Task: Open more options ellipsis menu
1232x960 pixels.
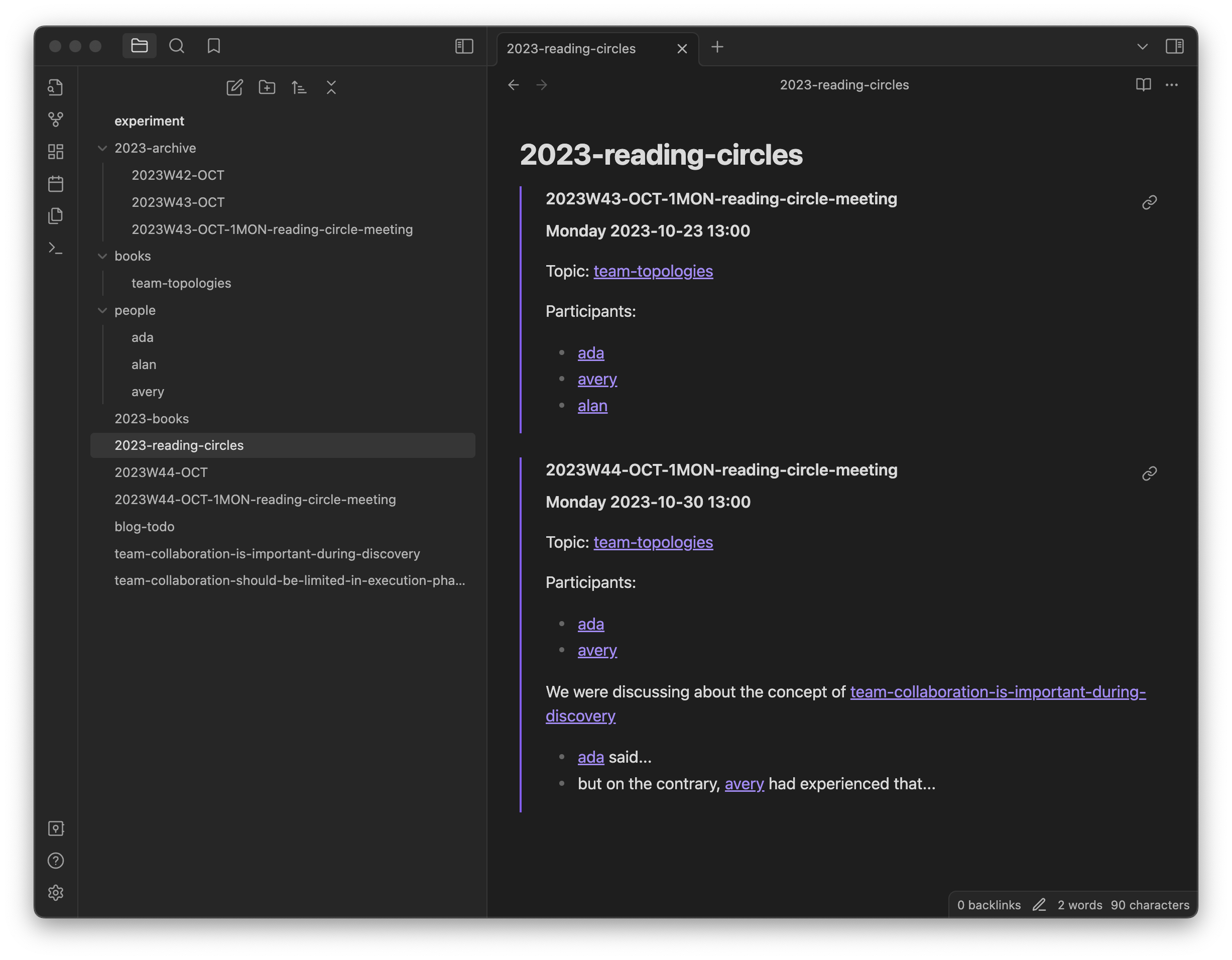Action: coord(1172,85)
